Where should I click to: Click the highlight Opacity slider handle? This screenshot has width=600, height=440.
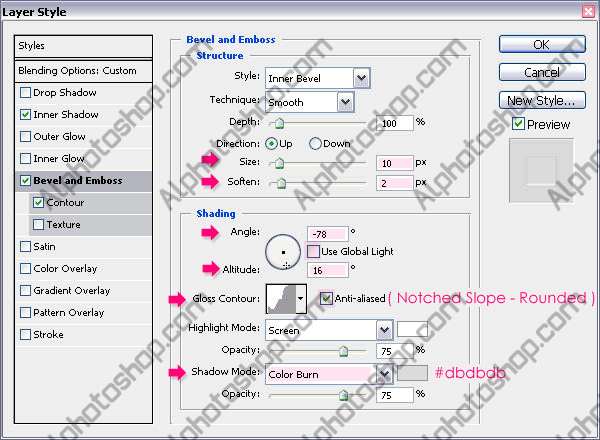pyautogui.click(x=344, y=350)
